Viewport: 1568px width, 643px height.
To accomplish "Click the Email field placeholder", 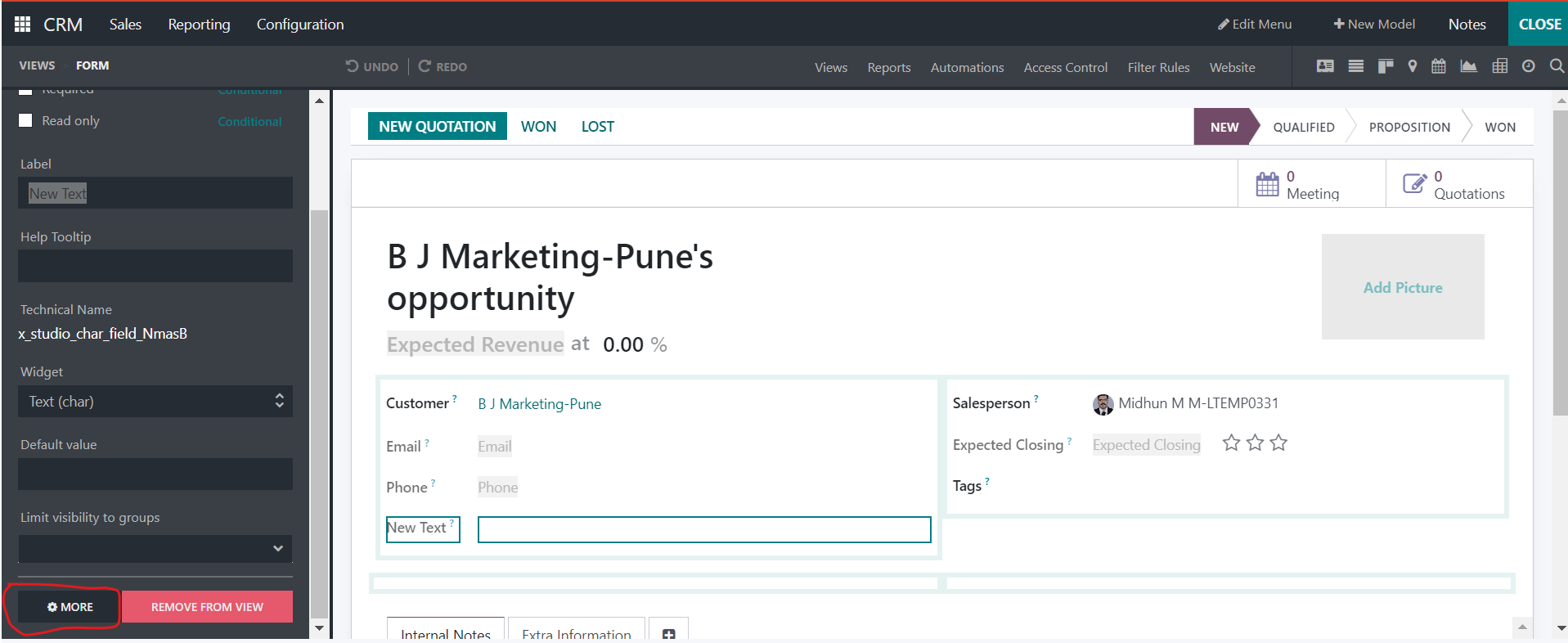I will pyautogui.click(x=494, y=447).
